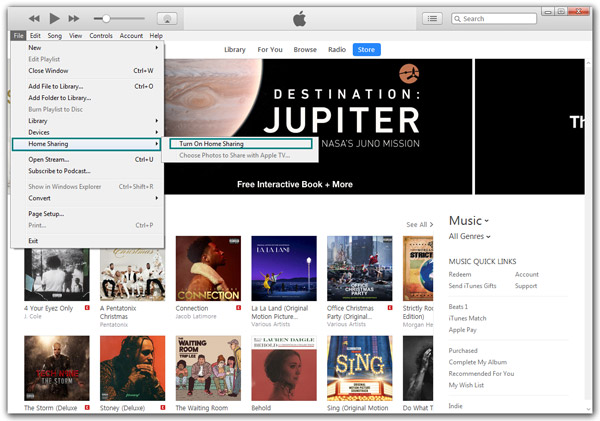Screen dimensions: 600x421
Task: Expand the Convert submenu
Action: coord(88,198)
